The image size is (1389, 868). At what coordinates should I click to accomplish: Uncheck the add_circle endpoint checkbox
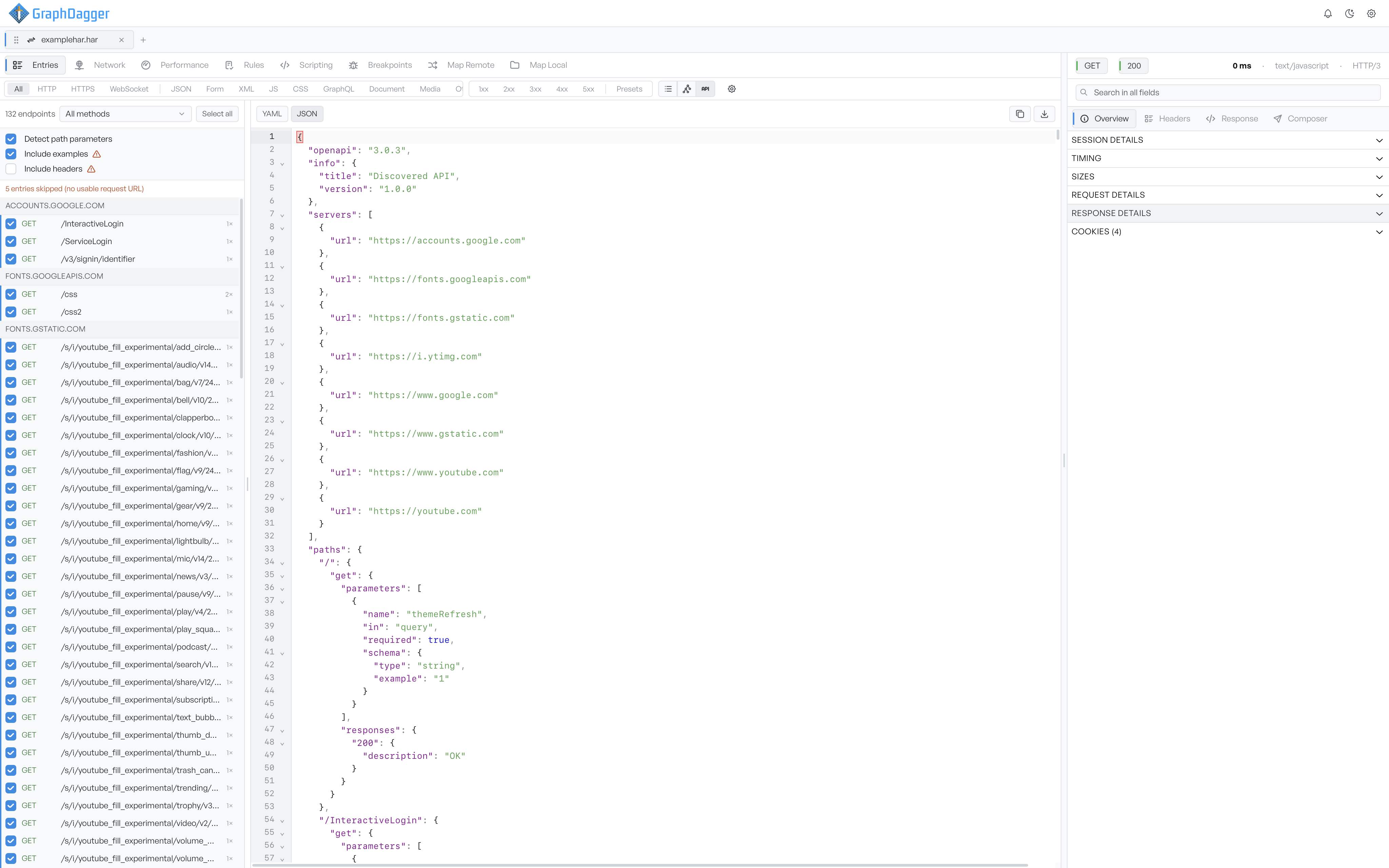[11, 347]
